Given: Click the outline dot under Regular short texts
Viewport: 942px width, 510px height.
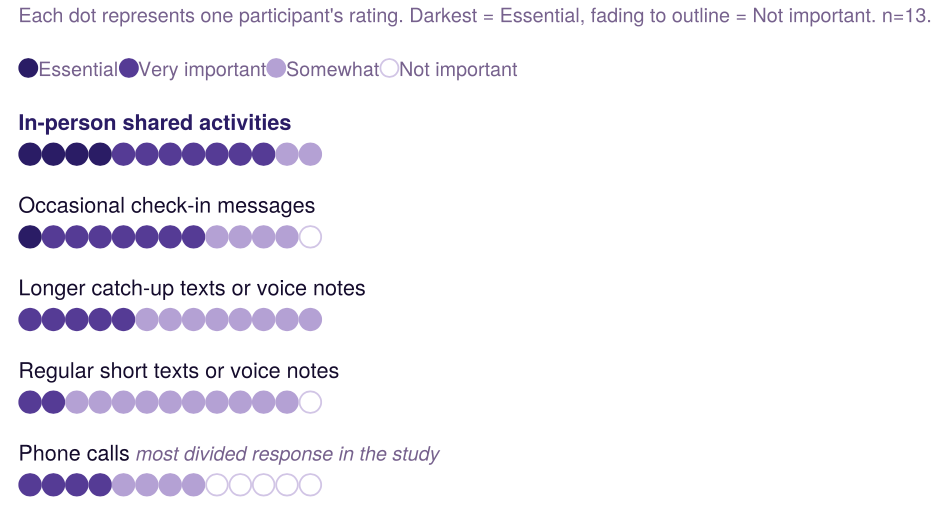Looking at the screenshot, I should [311, 402].
